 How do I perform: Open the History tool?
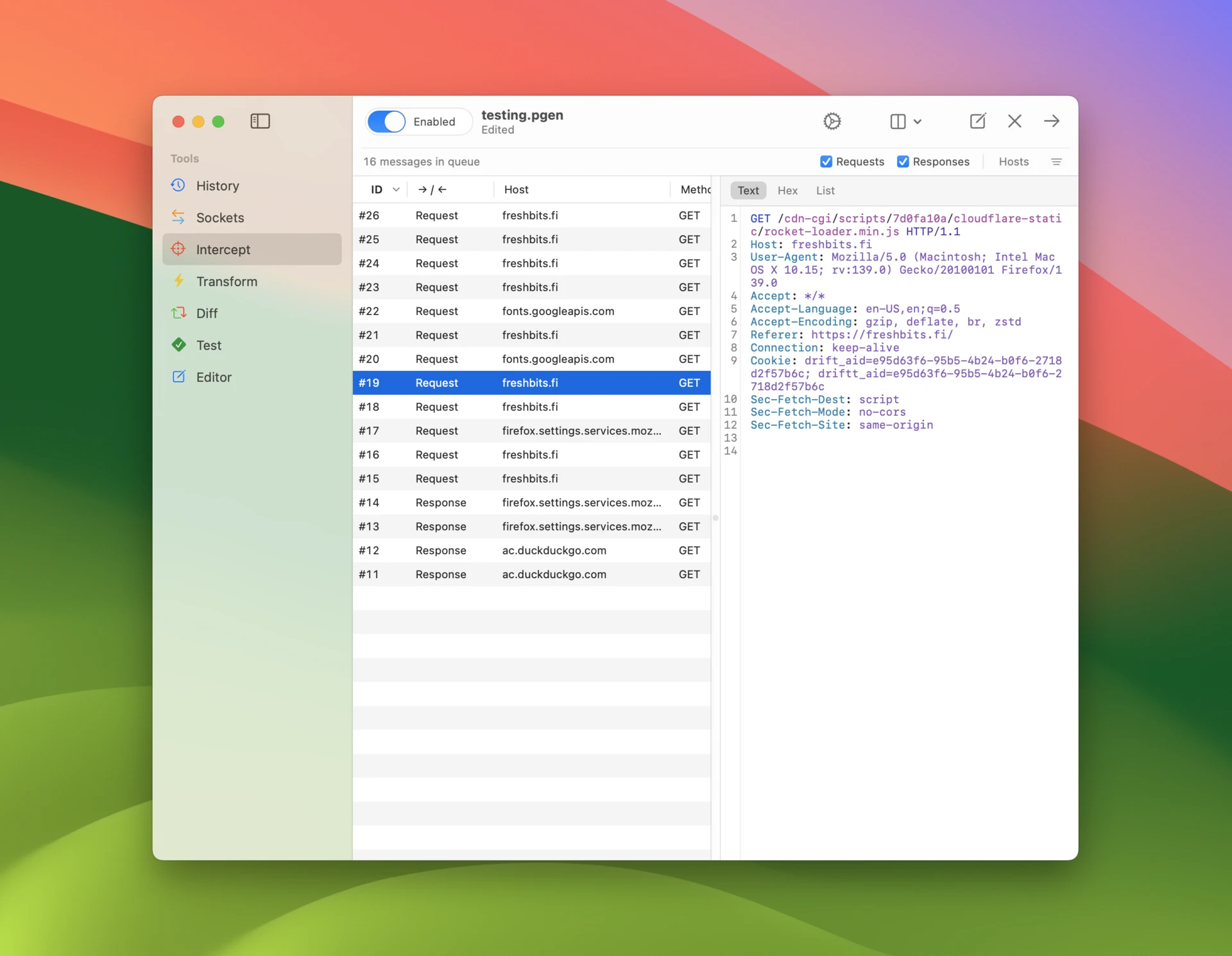point(217,185)
